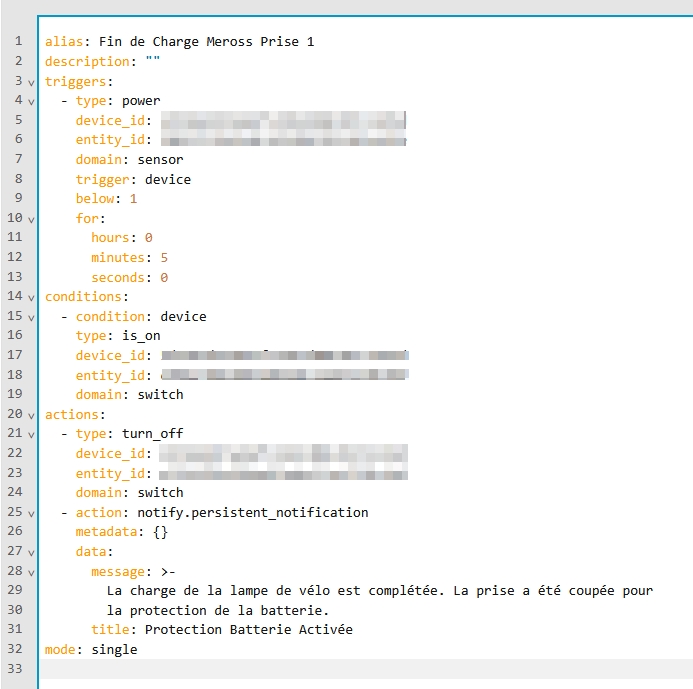This screenshot has height=689, width=693.
Task: Fold the '- type: power' trigger block
Action: pyautogui.click(x=31, y=101)
